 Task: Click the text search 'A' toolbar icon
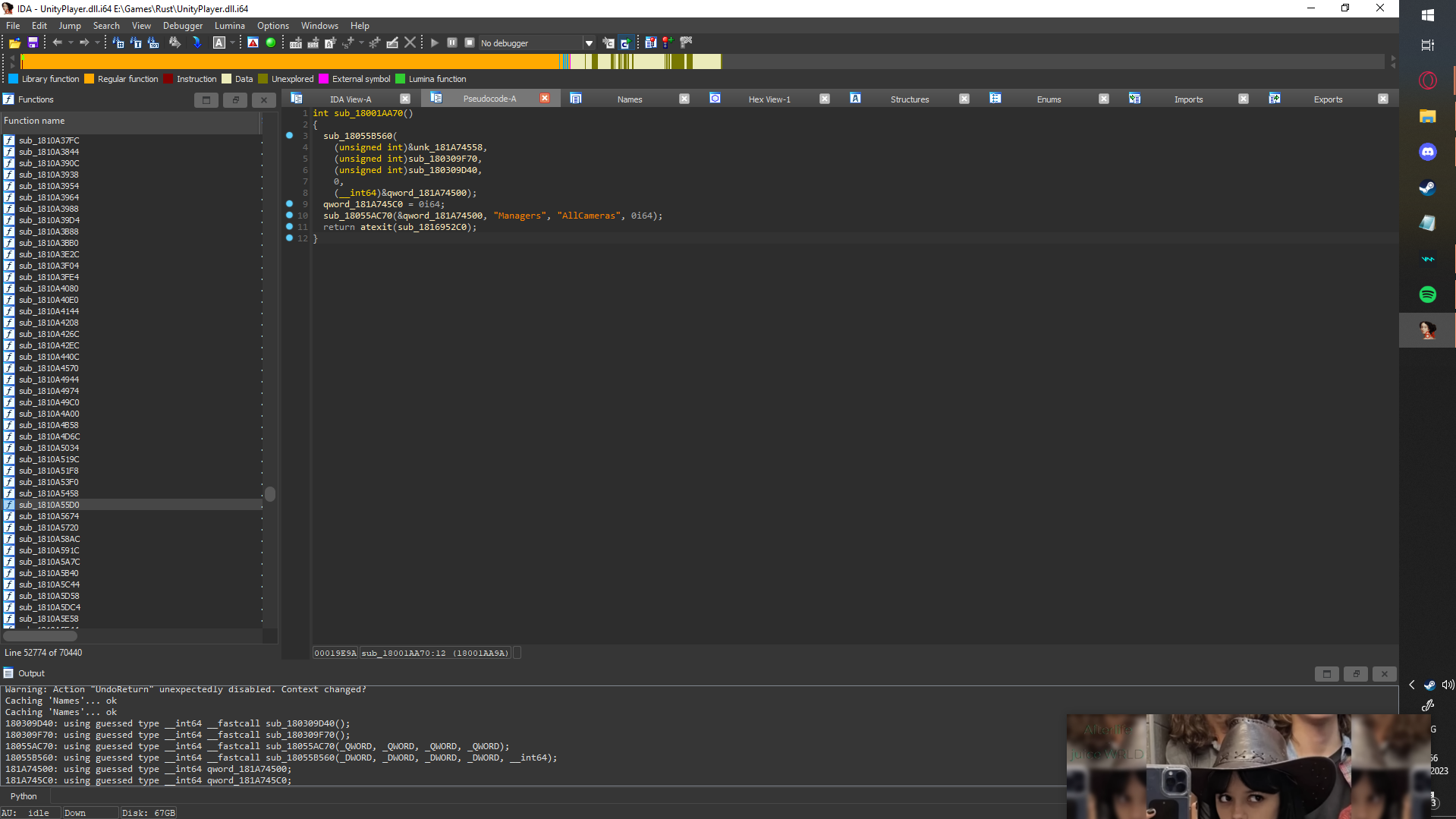(x=219, y=43)
